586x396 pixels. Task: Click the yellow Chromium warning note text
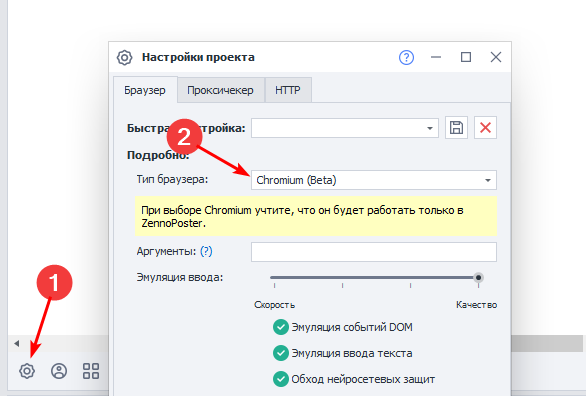[x=302, y=217]
